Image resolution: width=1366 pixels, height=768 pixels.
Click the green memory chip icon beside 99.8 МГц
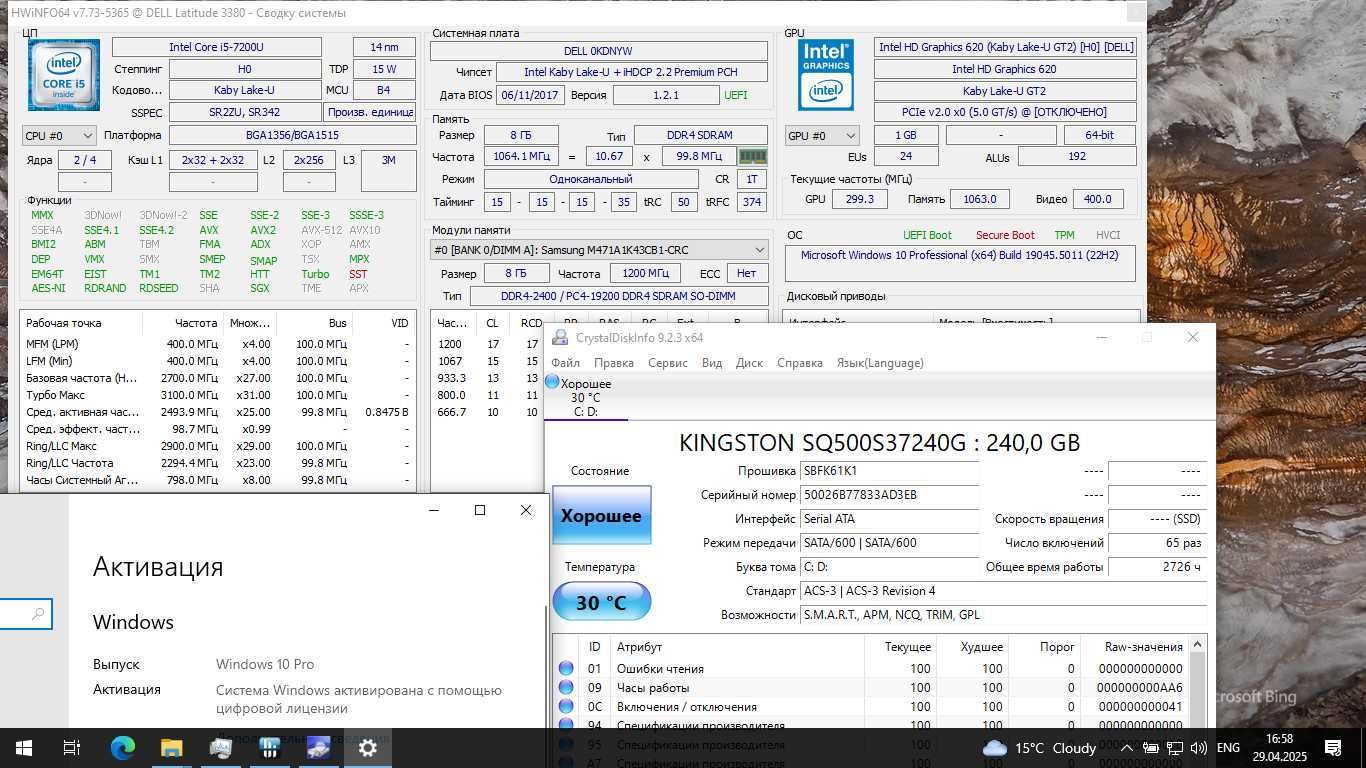752,156
